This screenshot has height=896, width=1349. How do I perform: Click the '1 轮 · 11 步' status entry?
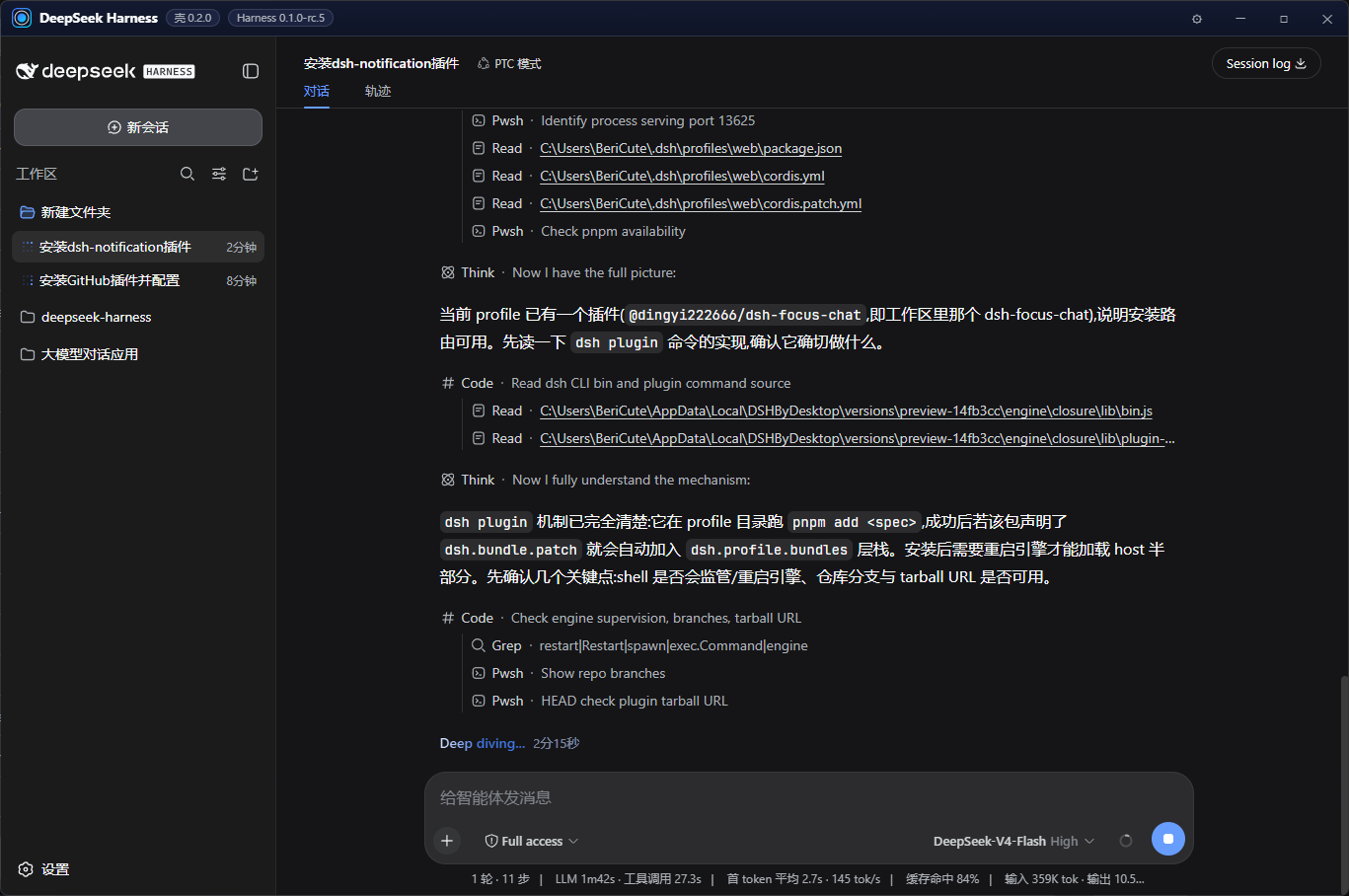click(500, 878)
